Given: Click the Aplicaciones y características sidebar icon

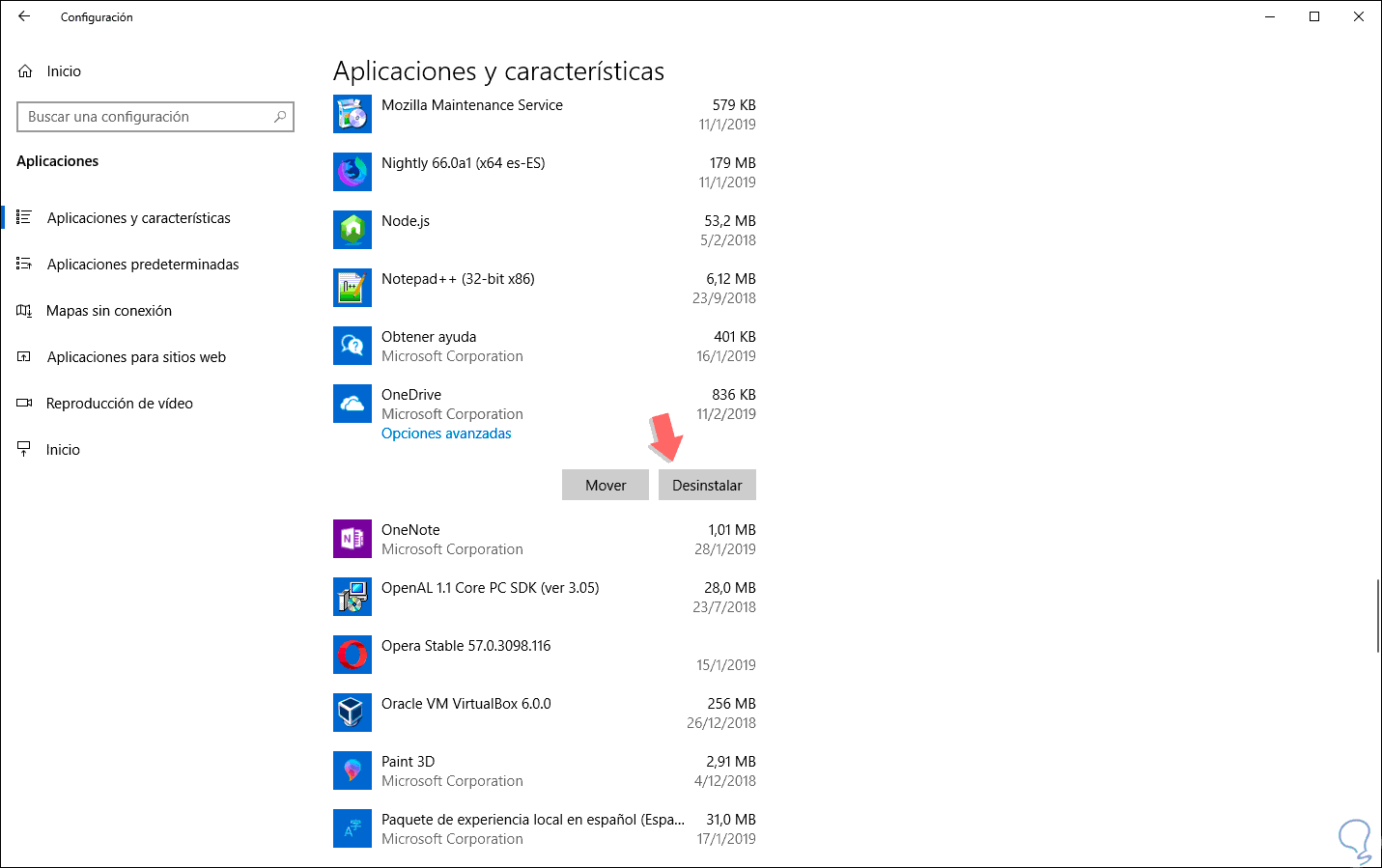Looking at the screenshot, I should pos(24,217).
